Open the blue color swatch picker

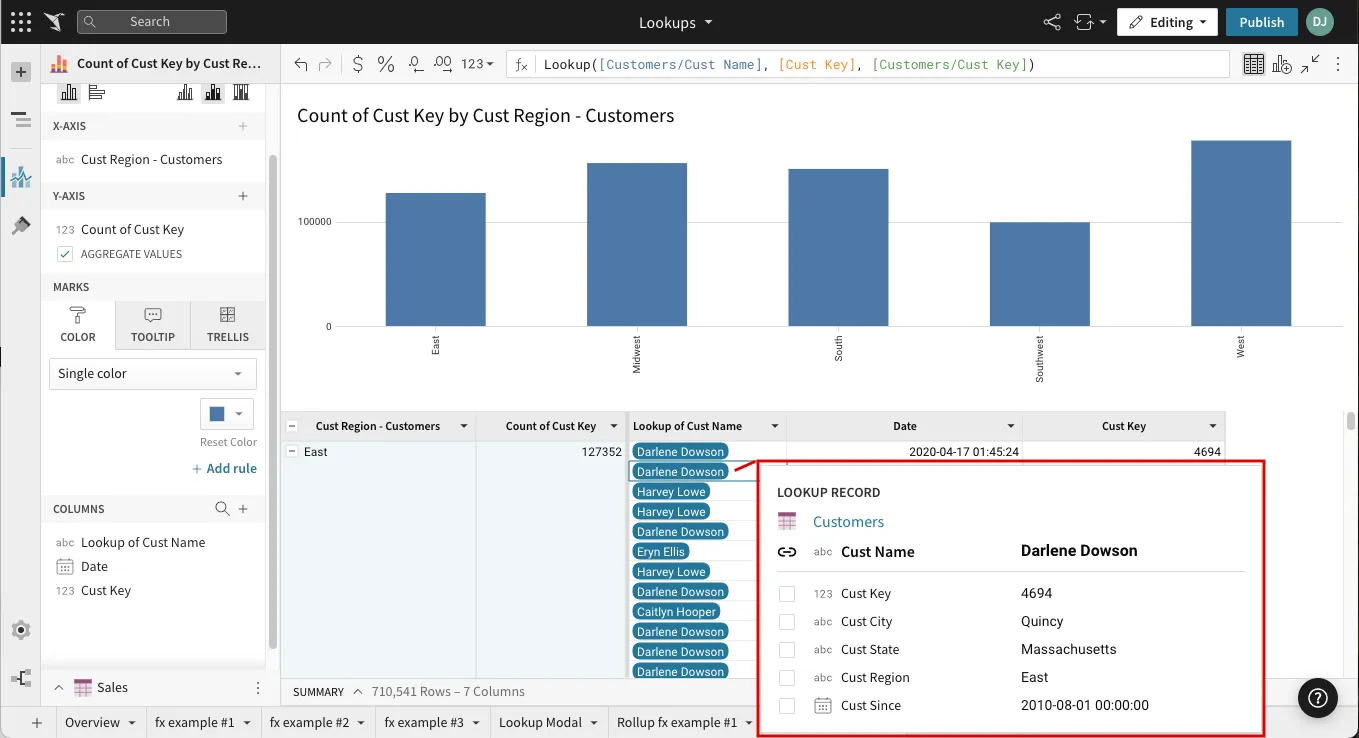click(227, 414)
